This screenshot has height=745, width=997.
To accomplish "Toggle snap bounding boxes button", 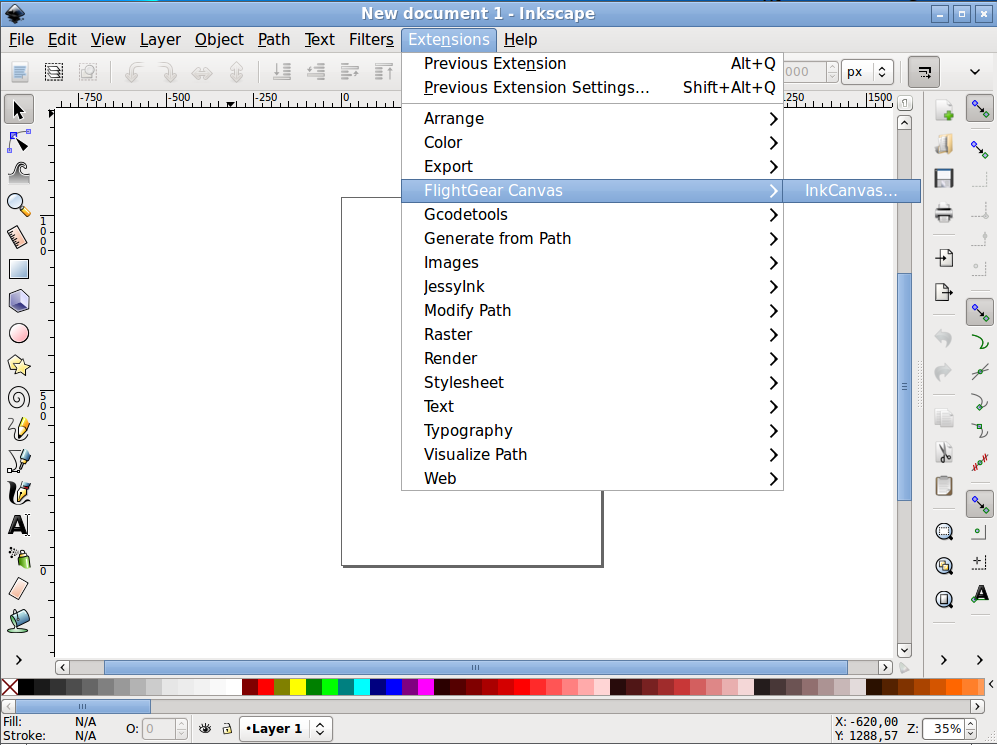I will 980,150.
